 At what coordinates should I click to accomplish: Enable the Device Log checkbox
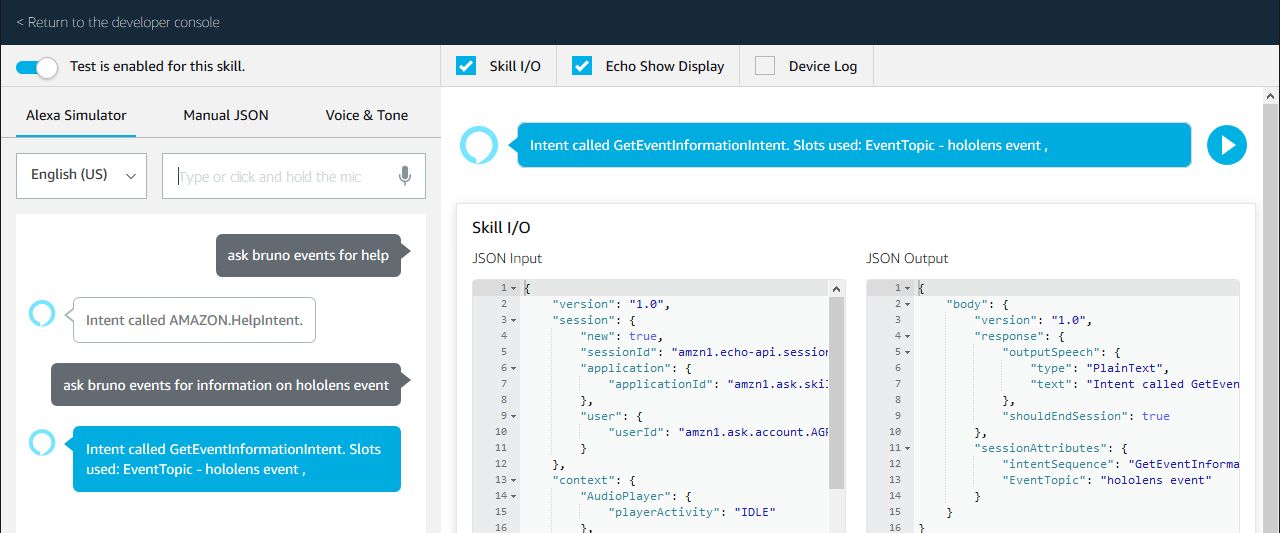coord(765,66)
